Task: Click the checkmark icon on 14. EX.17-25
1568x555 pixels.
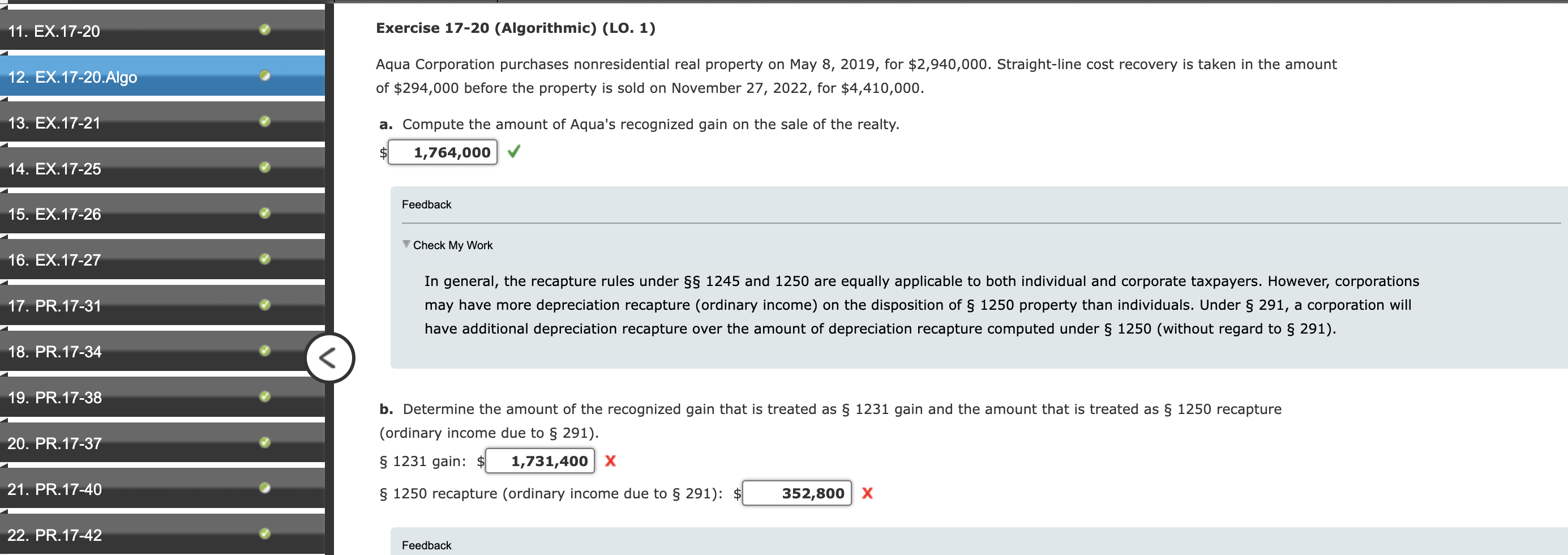Action: [x=264, y=168]
